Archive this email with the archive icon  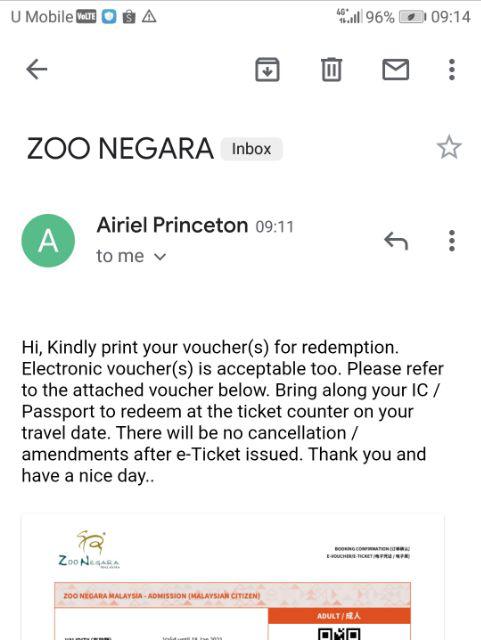pyautogui.click(x=267, y=69)
